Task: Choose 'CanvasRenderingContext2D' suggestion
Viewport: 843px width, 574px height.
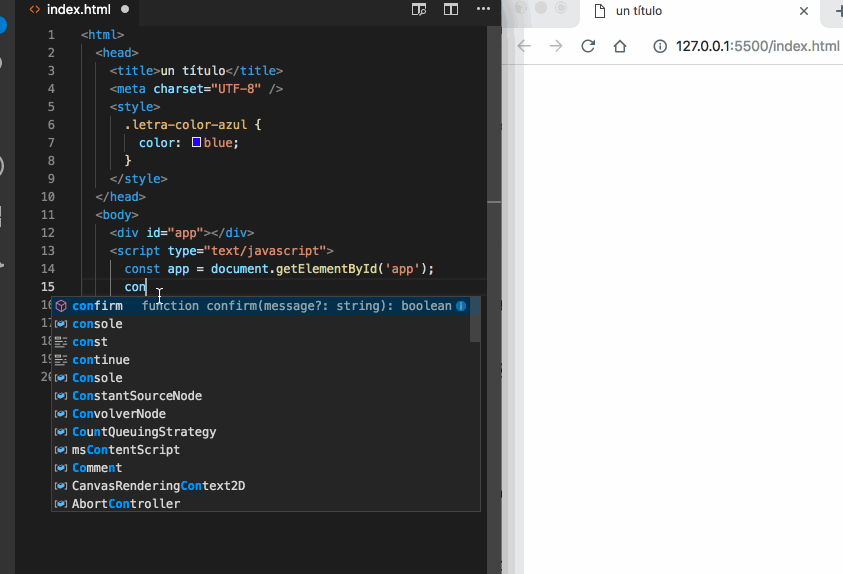Action: pos(260,486)
